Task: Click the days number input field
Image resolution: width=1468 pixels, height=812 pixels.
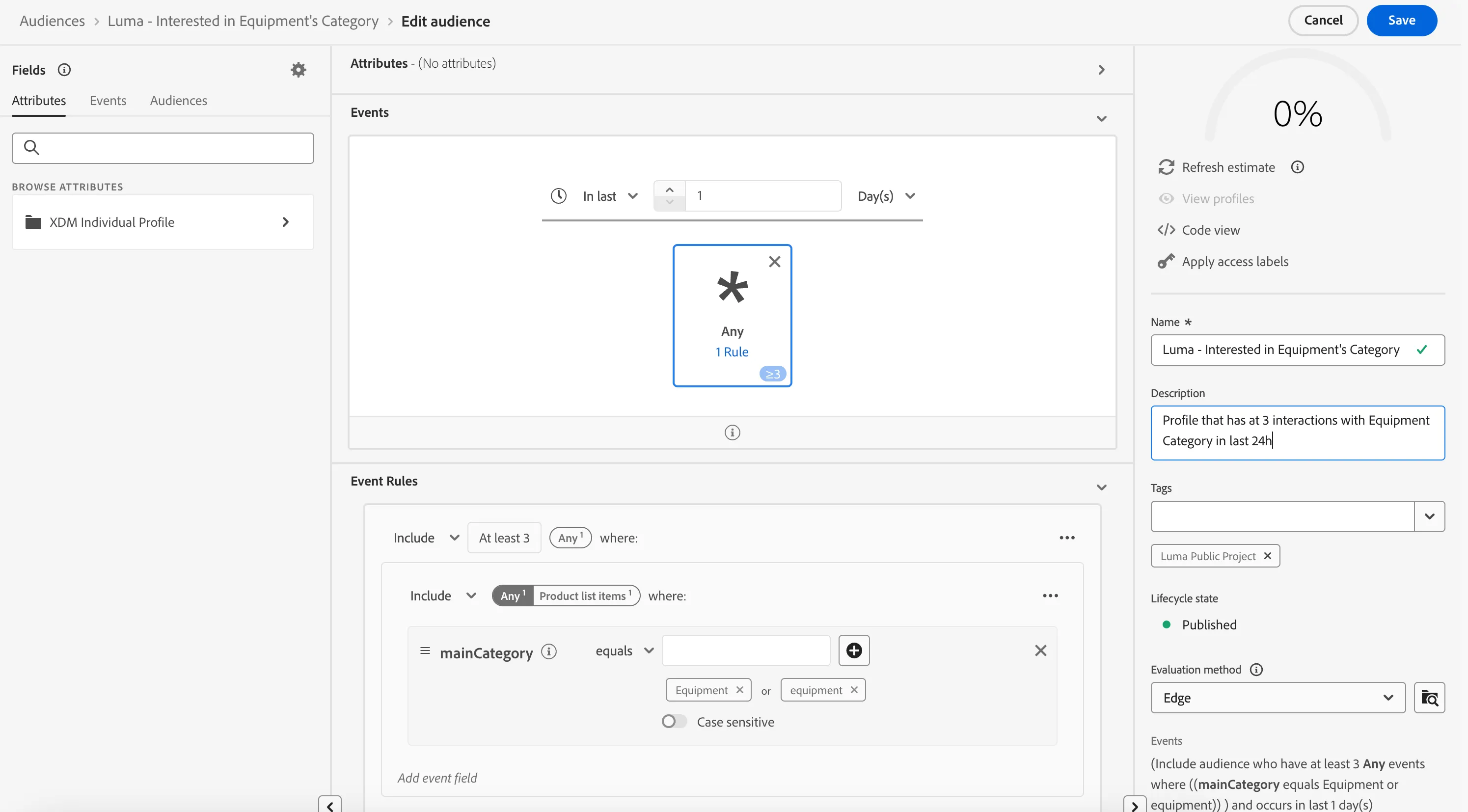Action: pos(762,195)
